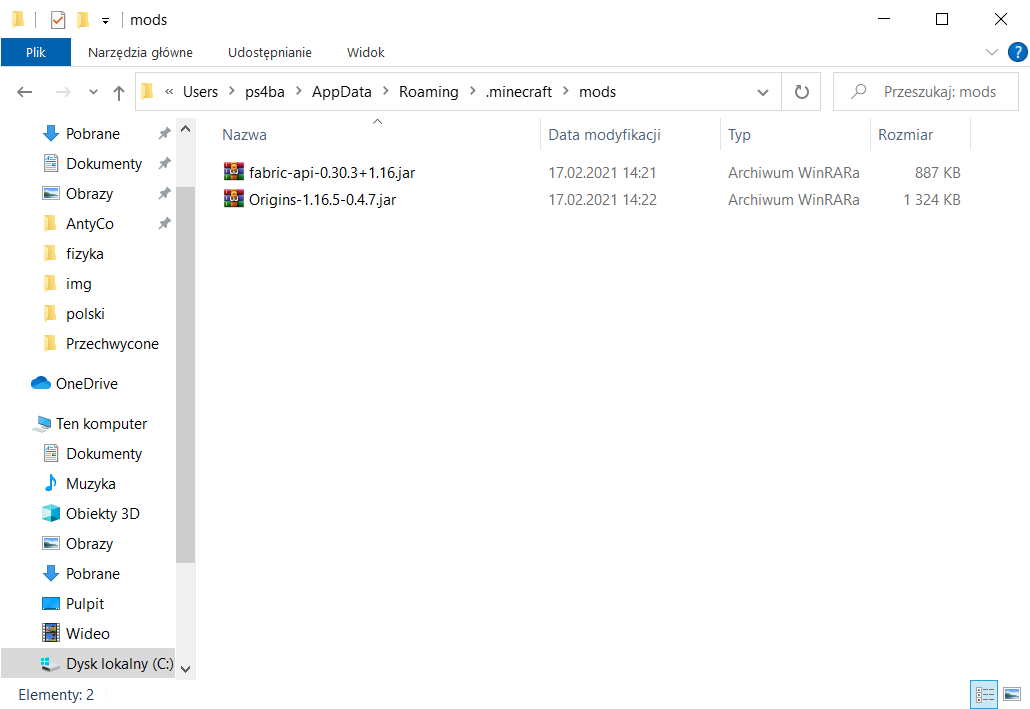Open pinned Dokumenty in Quick access
The image size is (1030, 709).
coord(103,164)
